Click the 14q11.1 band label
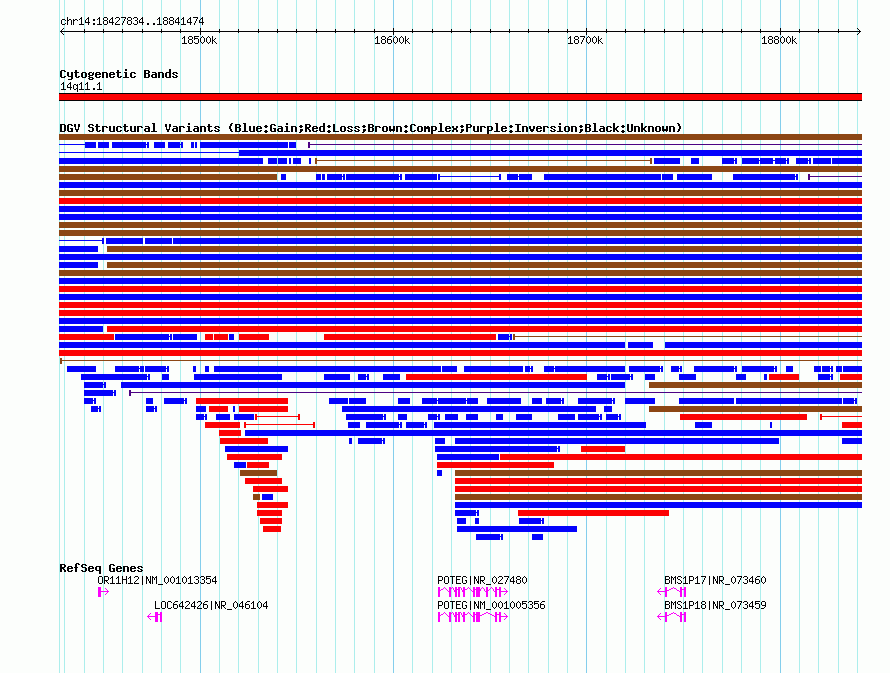Screen dimensions: 890x673 [x=81, y=86]
